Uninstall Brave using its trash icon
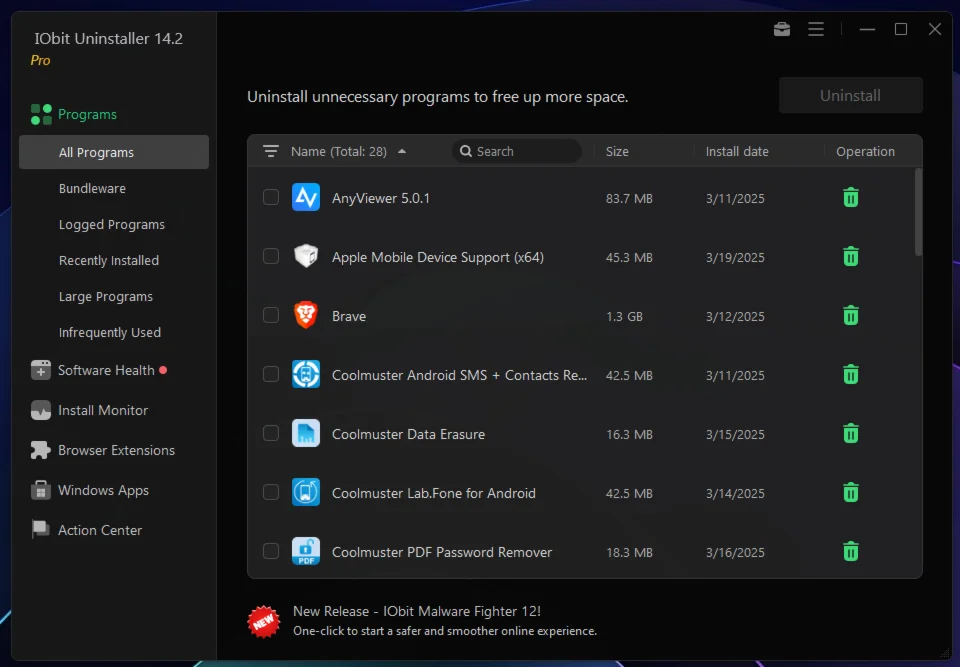This screenshot has width=960, height=667. tap(850, 315)
